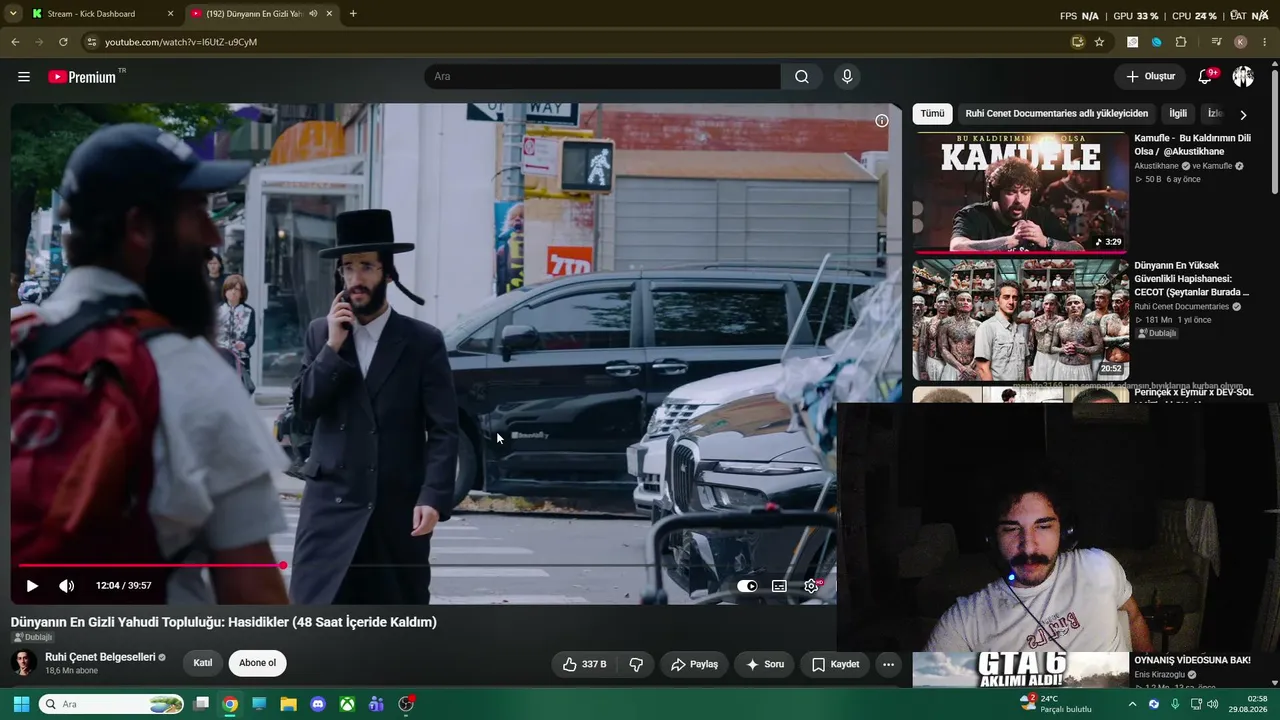Open the CECOT prison video thumbnail

point(1021,321)
